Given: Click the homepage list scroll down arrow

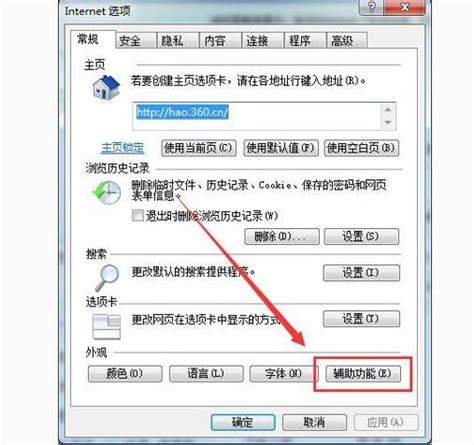Looking at the screenshot, I should (x=388, y=122).
